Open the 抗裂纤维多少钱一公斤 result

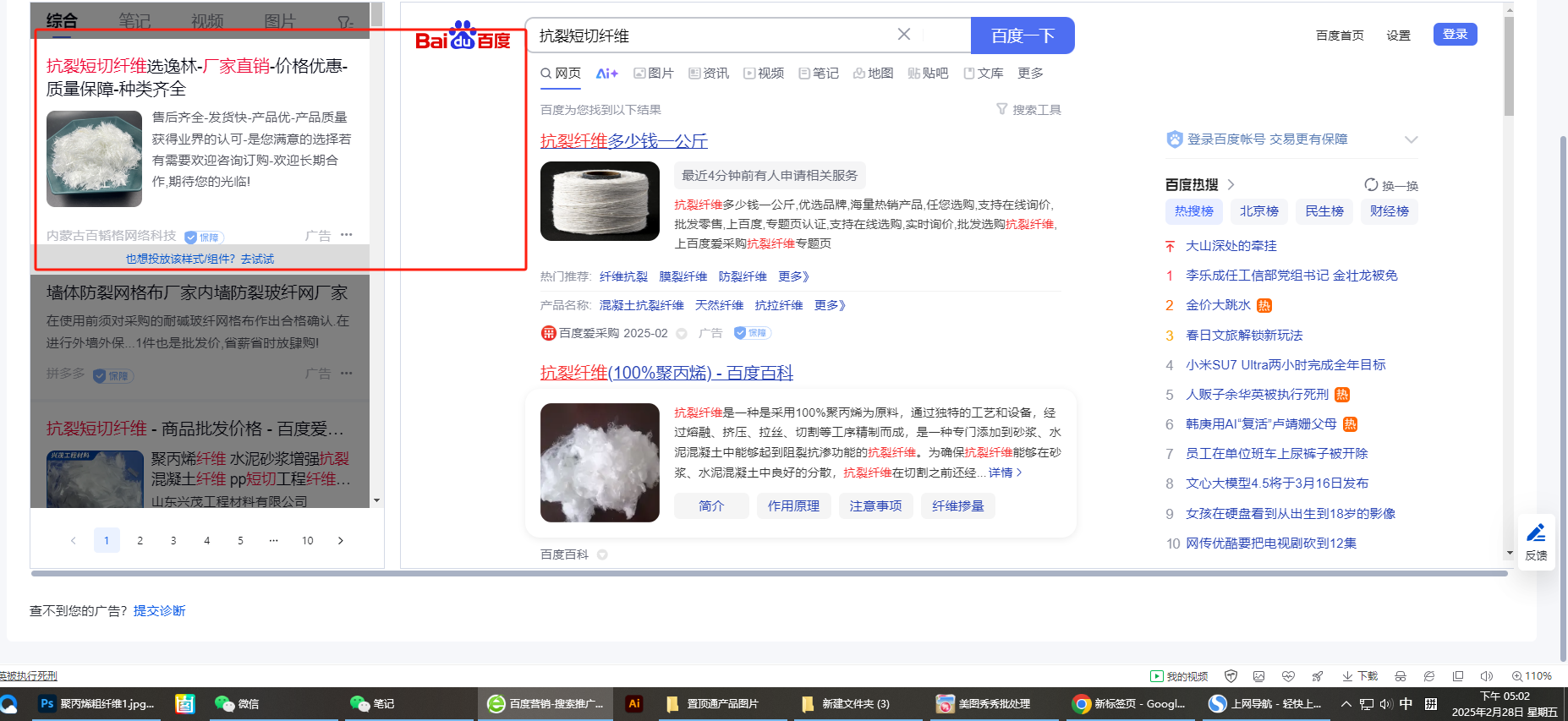[624, 141]
